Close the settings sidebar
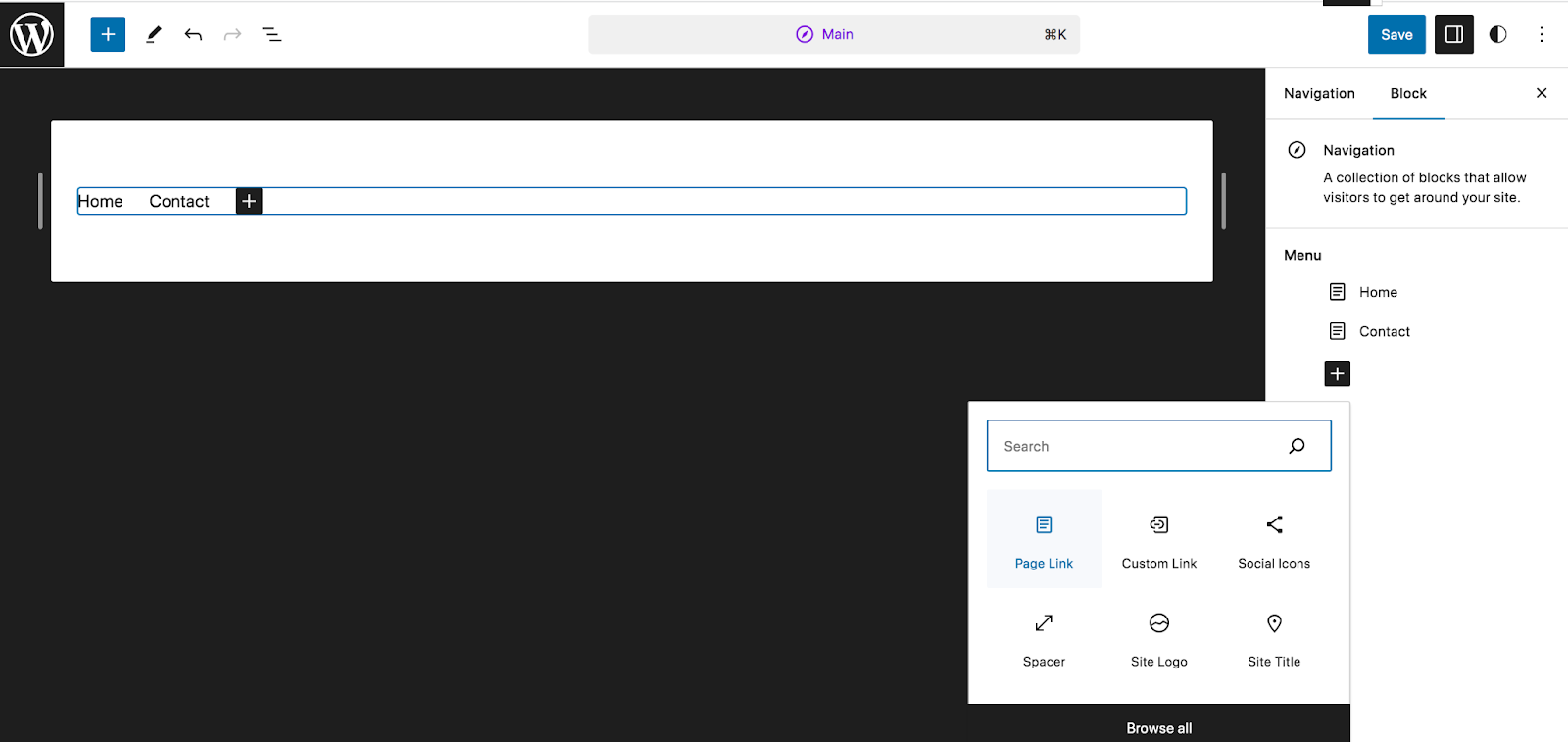The width and height of the screenshot is (1568, 742). coord(1542,93)
